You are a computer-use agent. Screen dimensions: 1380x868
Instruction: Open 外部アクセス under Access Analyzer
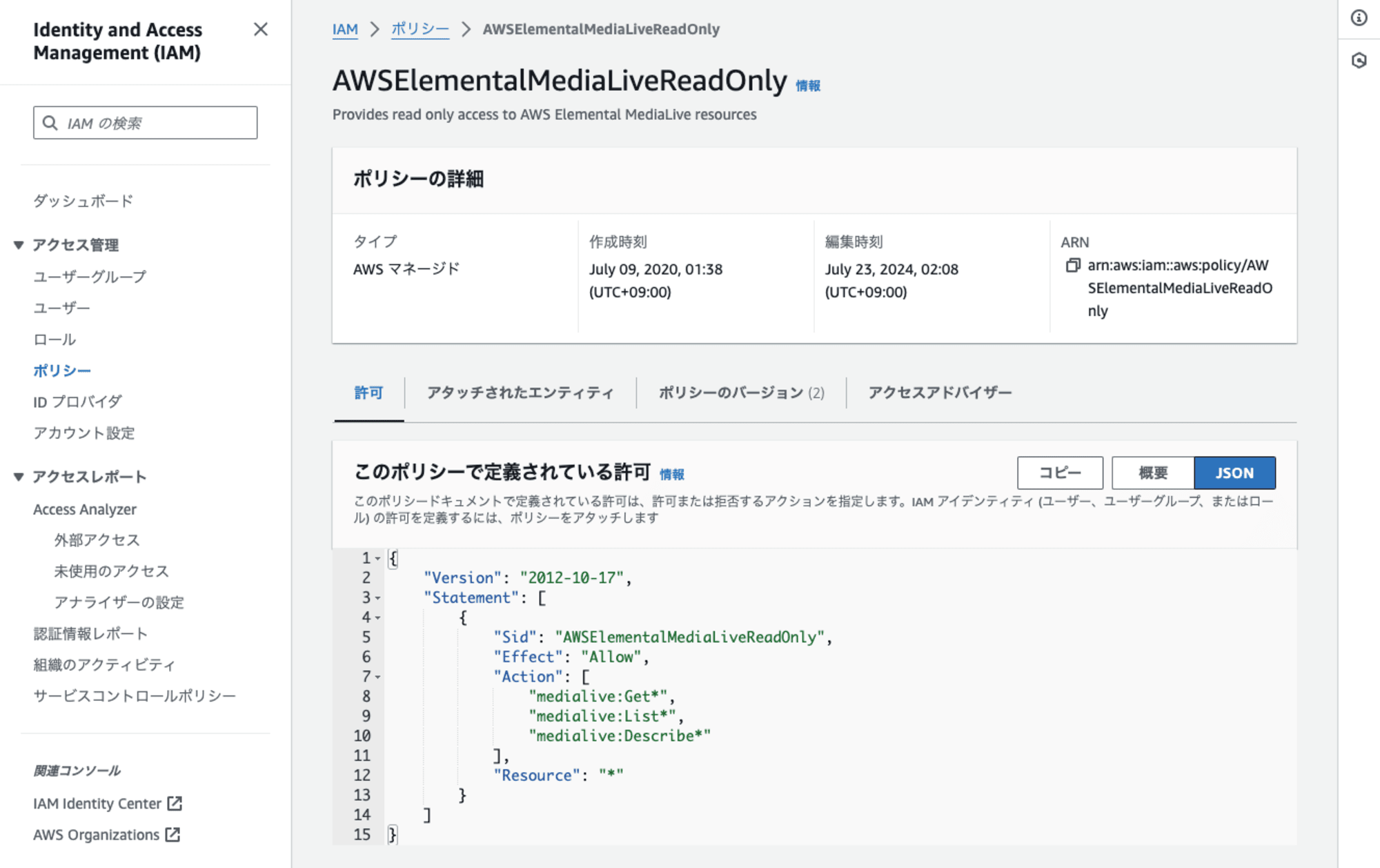click(x=97, y=540)
